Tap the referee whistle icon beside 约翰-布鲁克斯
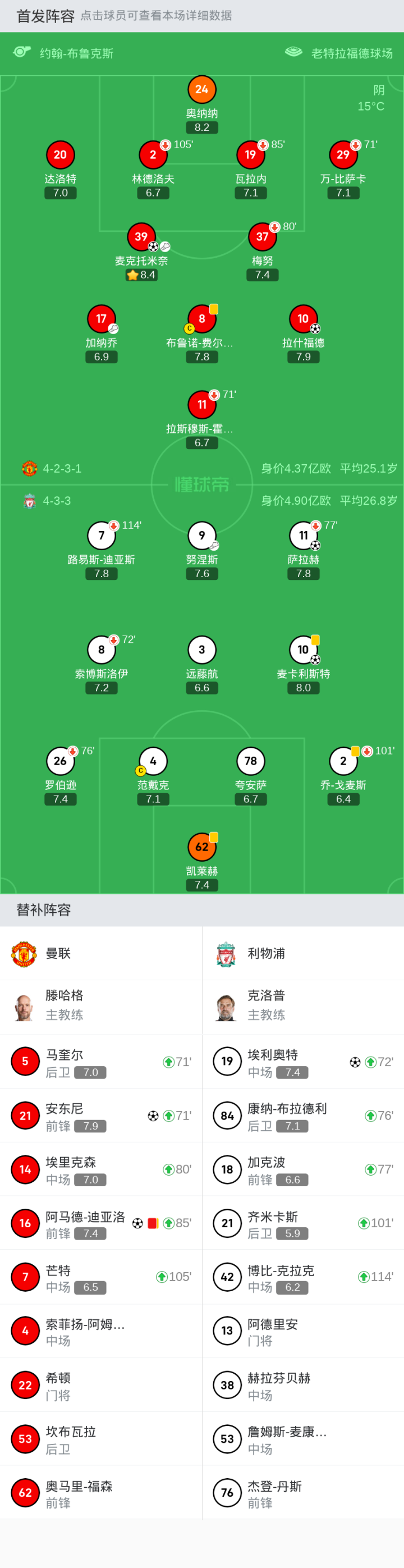 22,52
